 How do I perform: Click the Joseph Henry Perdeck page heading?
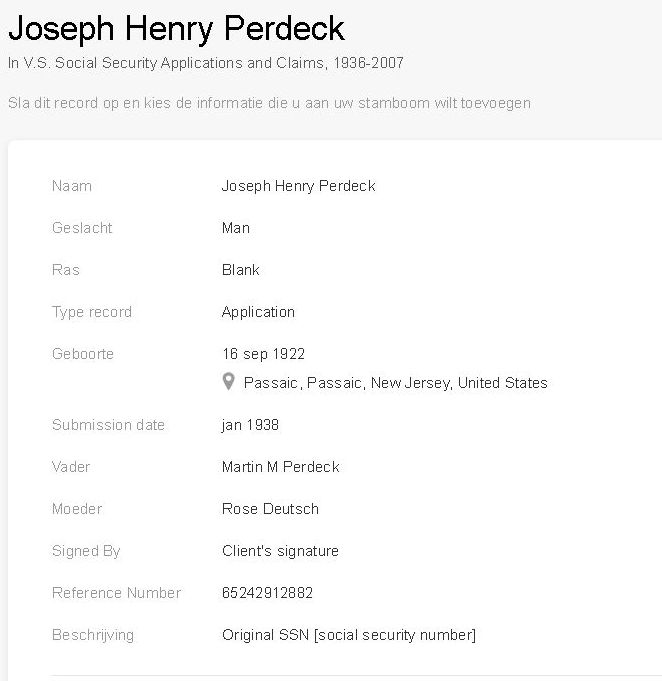click(176, 29)
